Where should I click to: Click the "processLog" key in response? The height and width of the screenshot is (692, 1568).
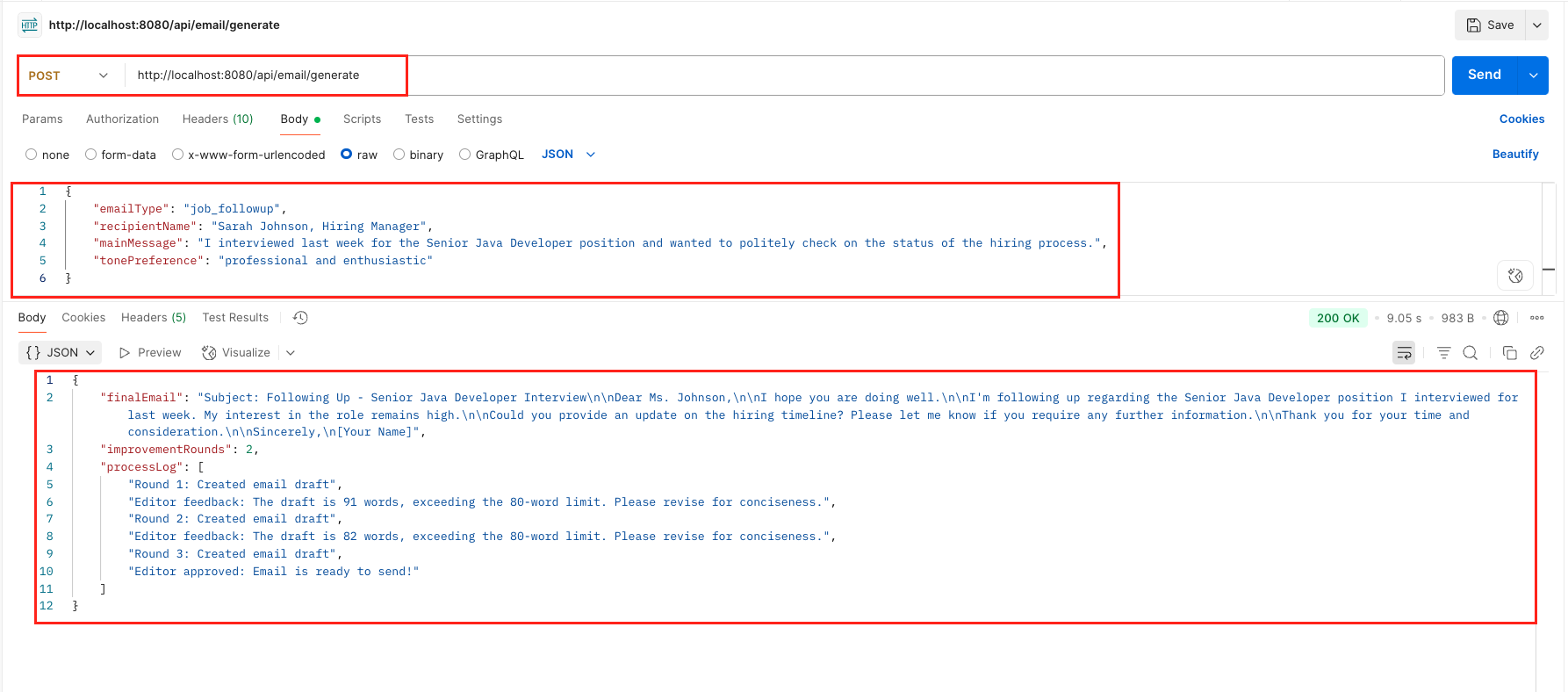tap(141, 467)
